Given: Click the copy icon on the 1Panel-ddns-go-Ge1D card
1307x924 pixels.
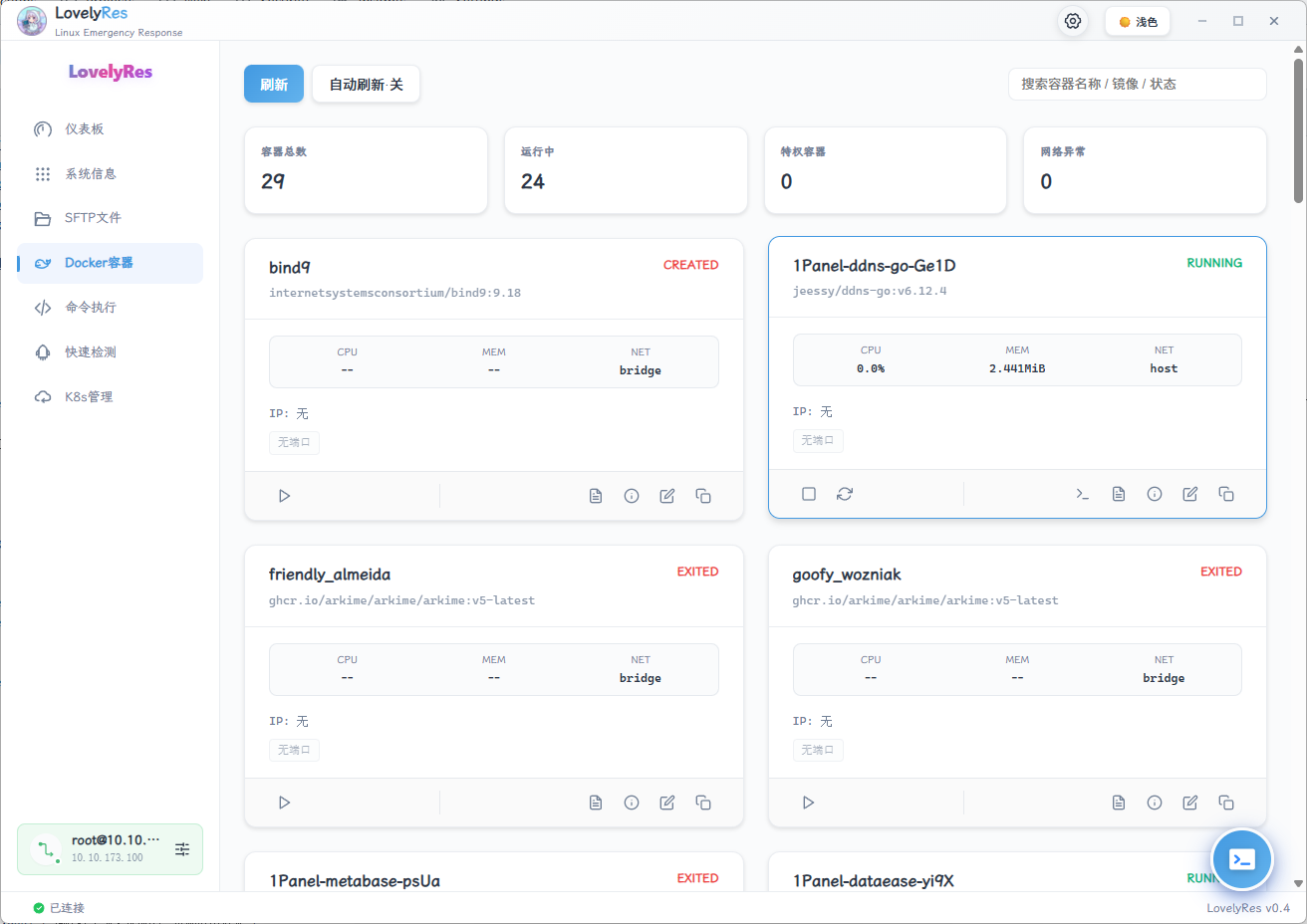Looking at the screenshot, I should coord(1226,494).
